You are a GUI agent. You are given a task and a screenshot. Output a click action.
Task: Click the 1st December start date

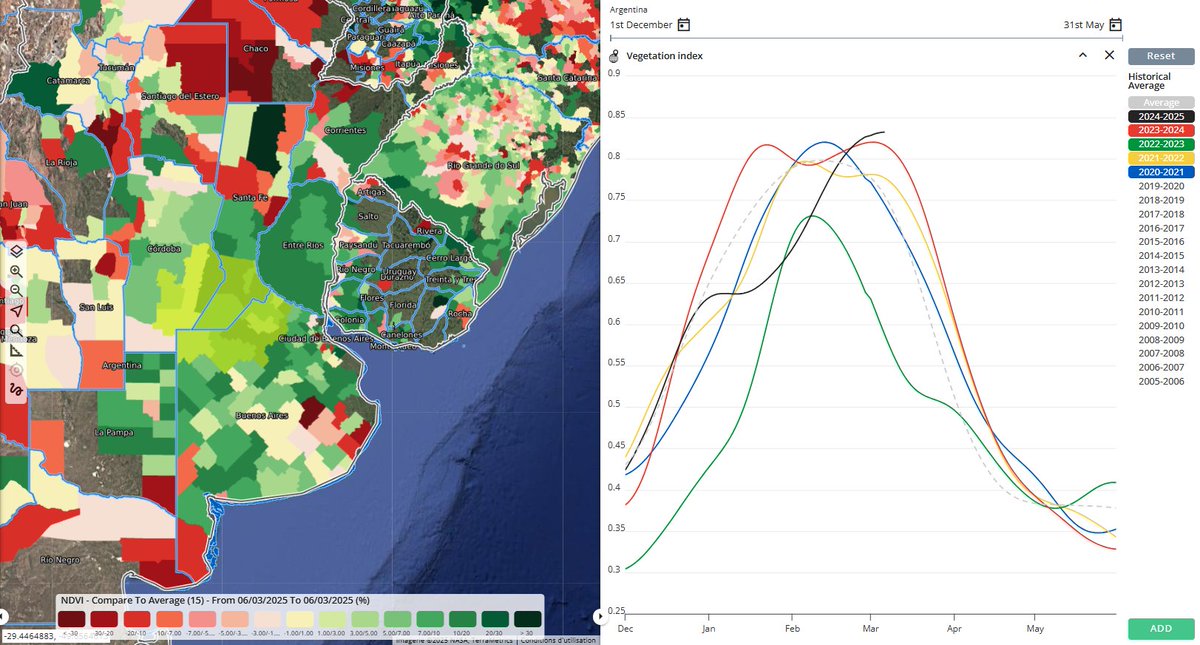(x=641, y=25)
